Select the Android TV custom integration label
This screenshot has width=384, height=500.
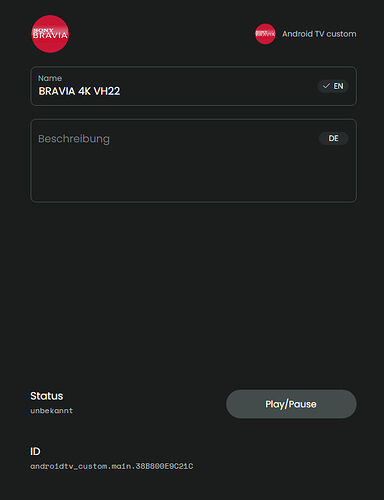319,34
